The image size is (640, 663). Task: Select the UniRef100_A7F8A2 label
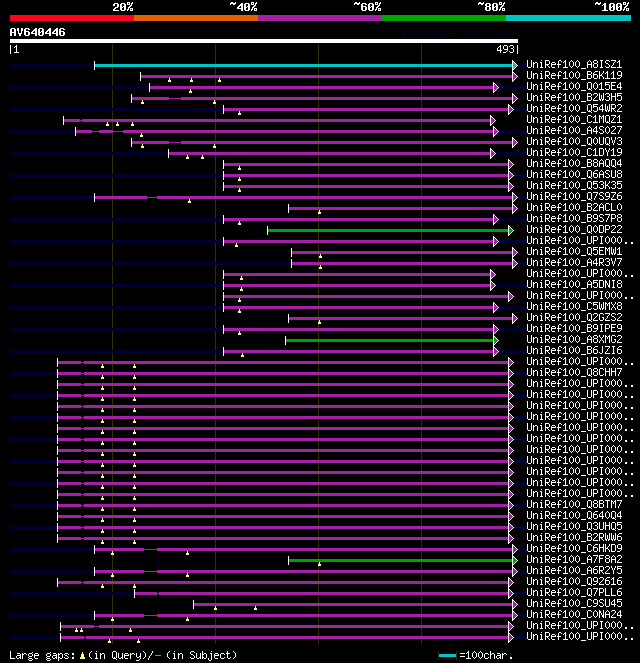(574, 559)
